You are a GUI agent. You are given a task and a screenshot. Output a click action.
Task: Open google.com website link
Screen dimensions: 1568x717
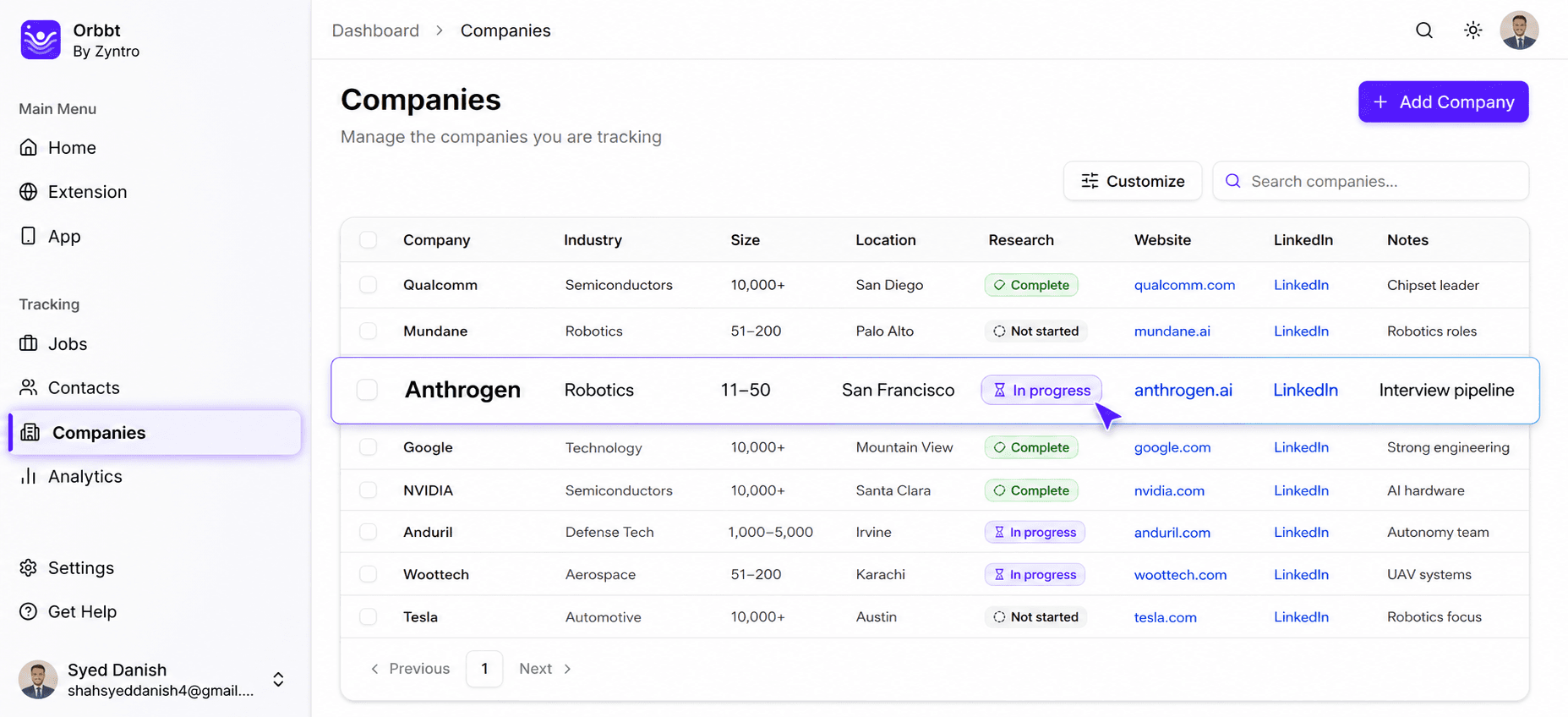click(1172, 447)
